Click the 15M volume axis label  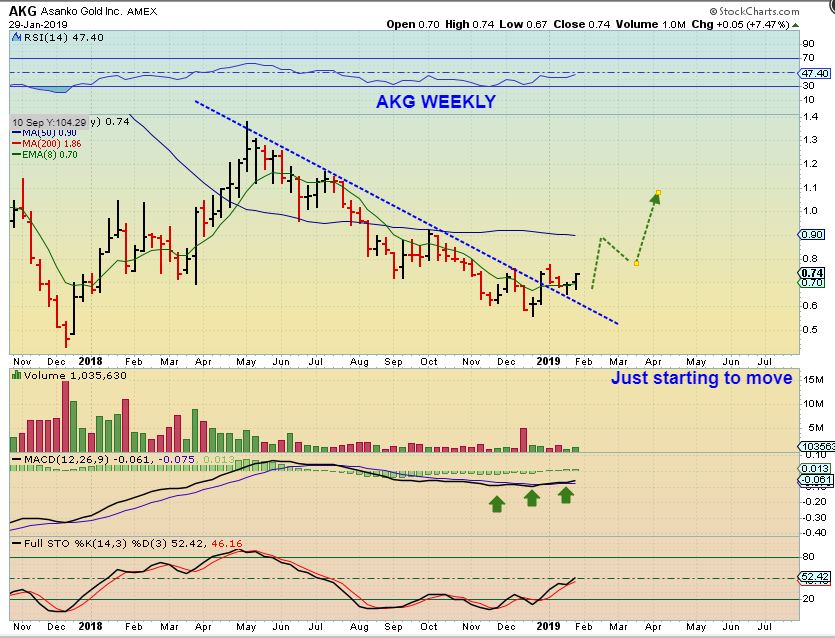(x=814, y=380)
